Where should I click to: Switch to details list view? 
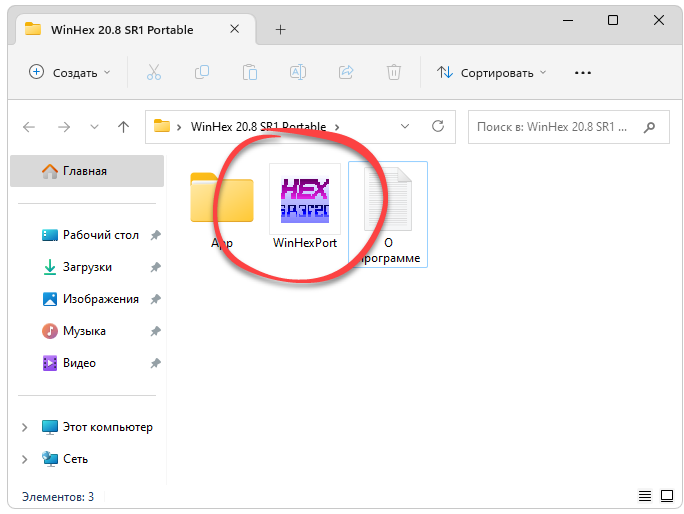645,496
